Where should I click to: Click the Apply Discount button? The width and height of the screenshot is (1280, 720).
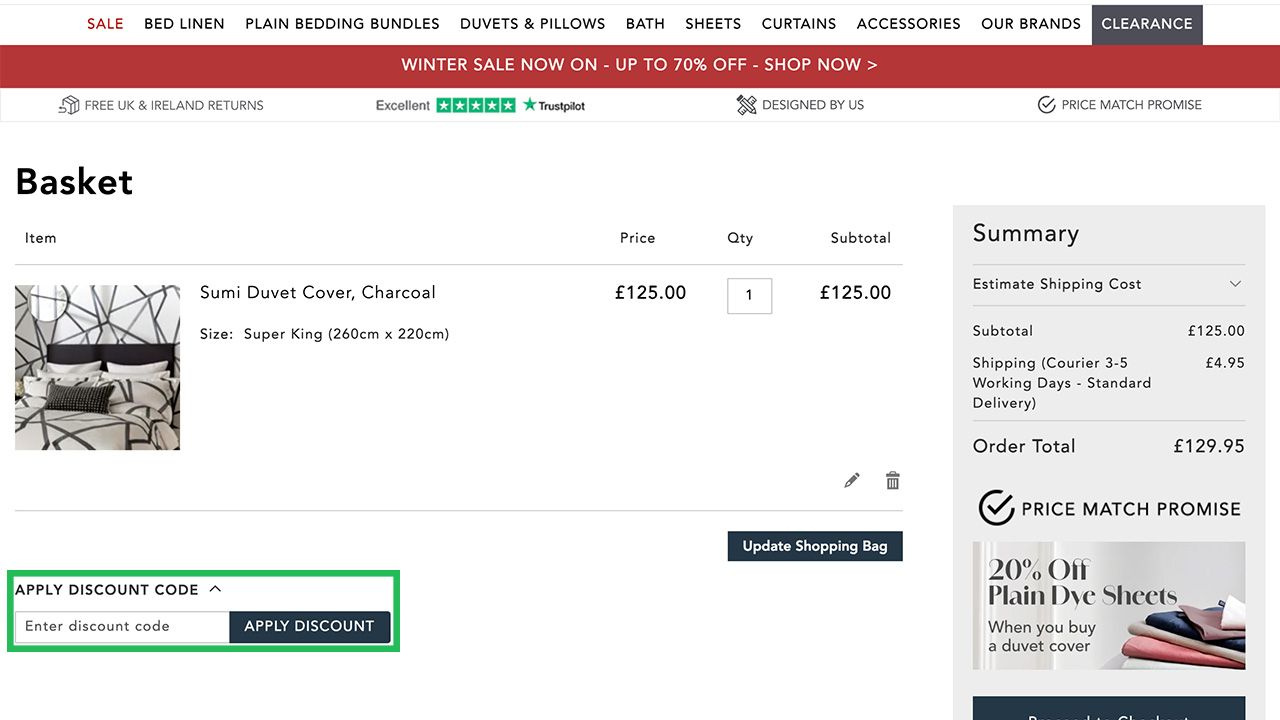pyautogui.click(x=309, y=626)
